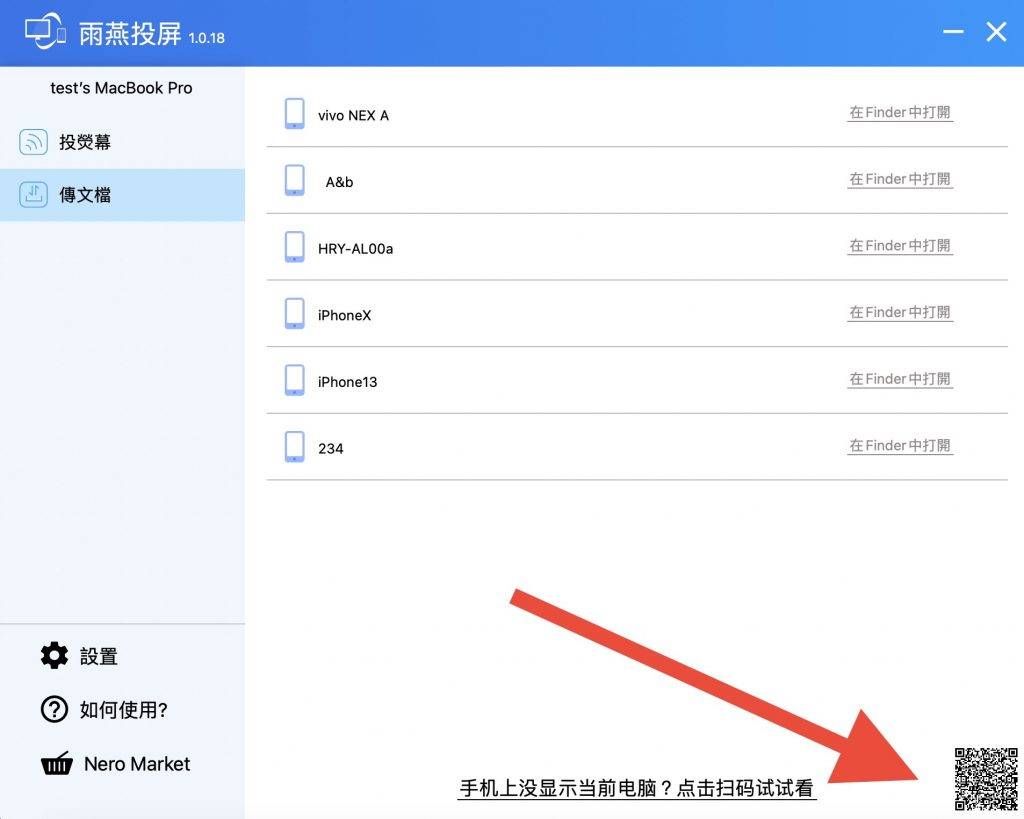Click phone icon beside HRY-AL00a
The height and width of the screenshot is (819, 1024).
coord(295,247)
